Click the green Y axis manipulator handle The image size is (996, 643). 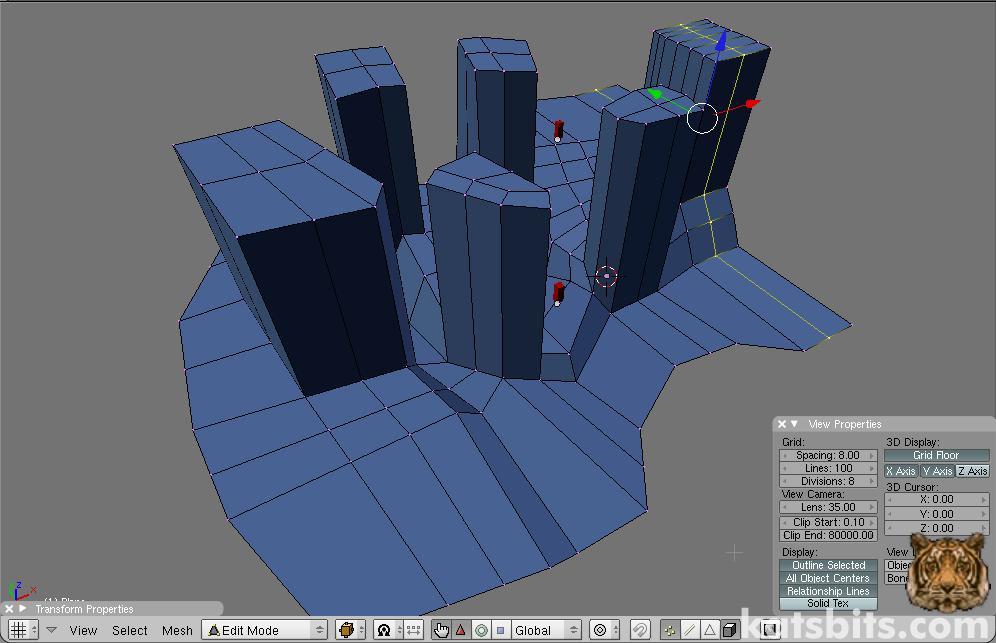point(654,94)
